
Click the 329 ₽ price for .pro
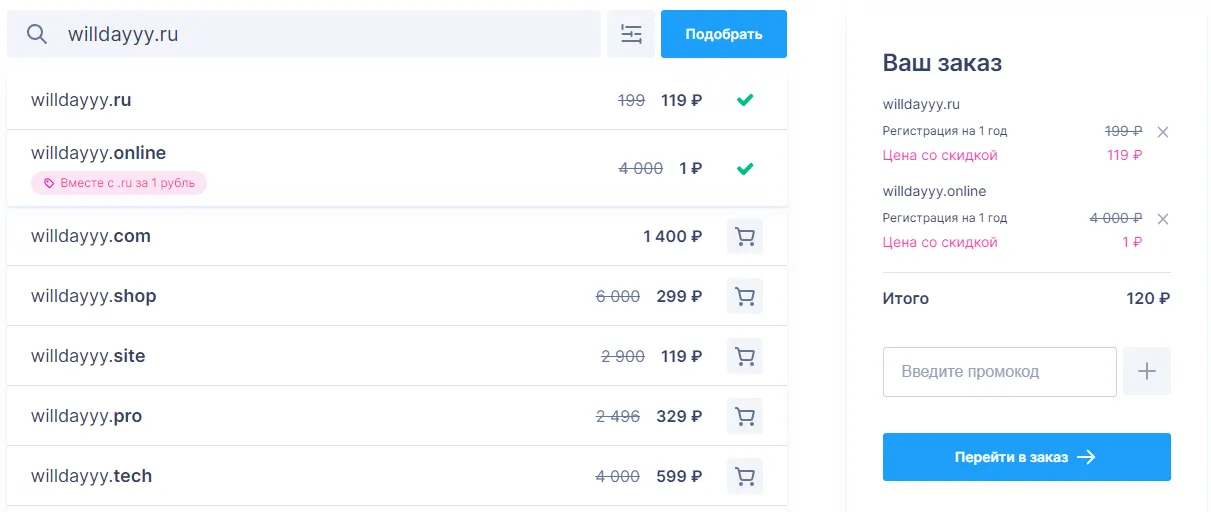(680, 417)
